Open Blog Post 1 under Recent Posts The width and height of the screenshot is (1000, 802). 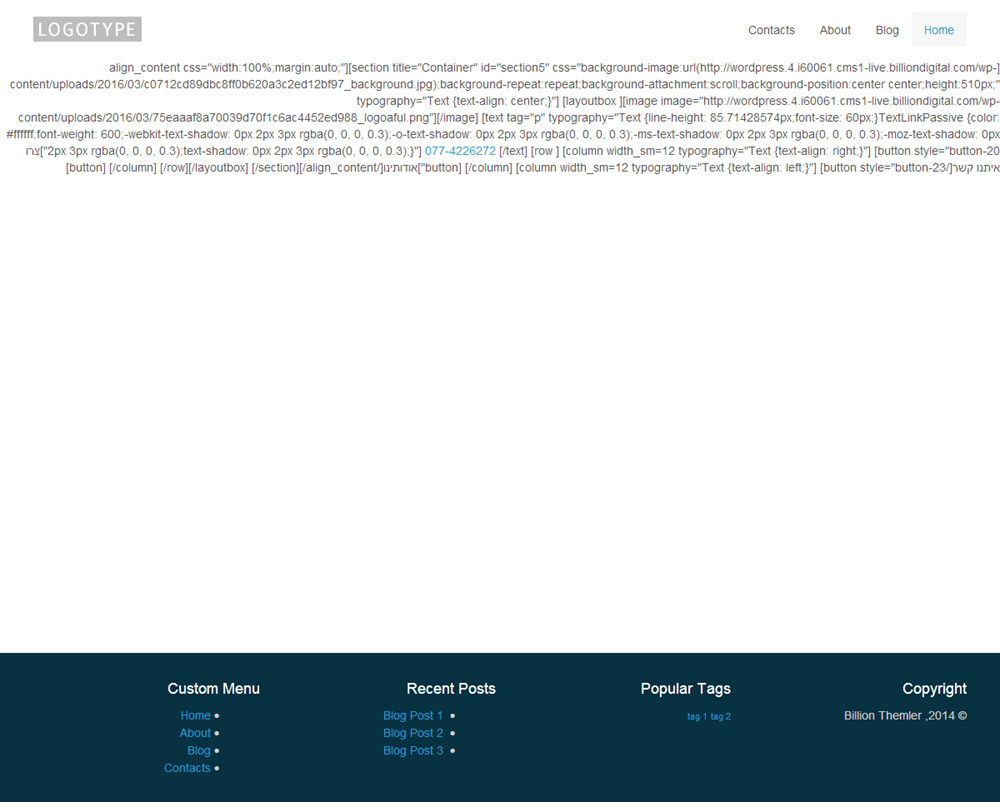pos(413,716)
